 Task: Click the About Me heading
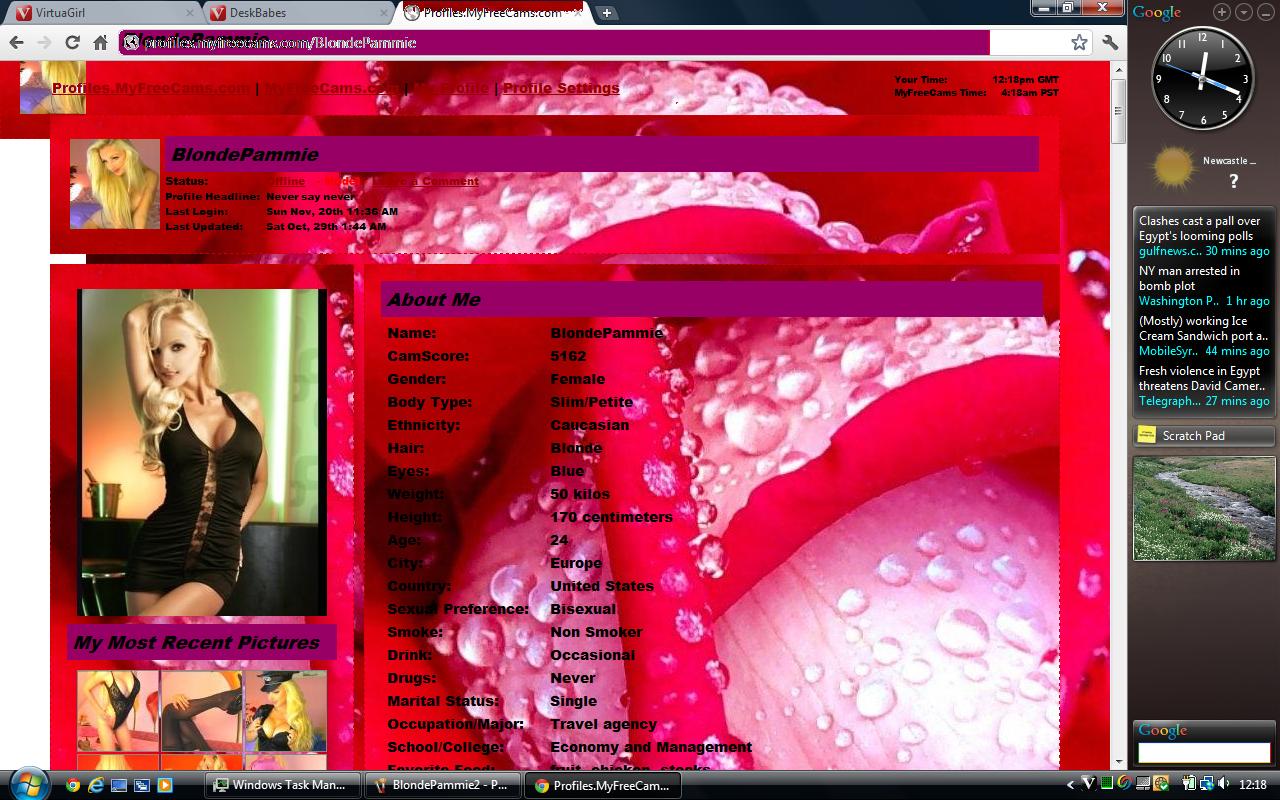434,299
